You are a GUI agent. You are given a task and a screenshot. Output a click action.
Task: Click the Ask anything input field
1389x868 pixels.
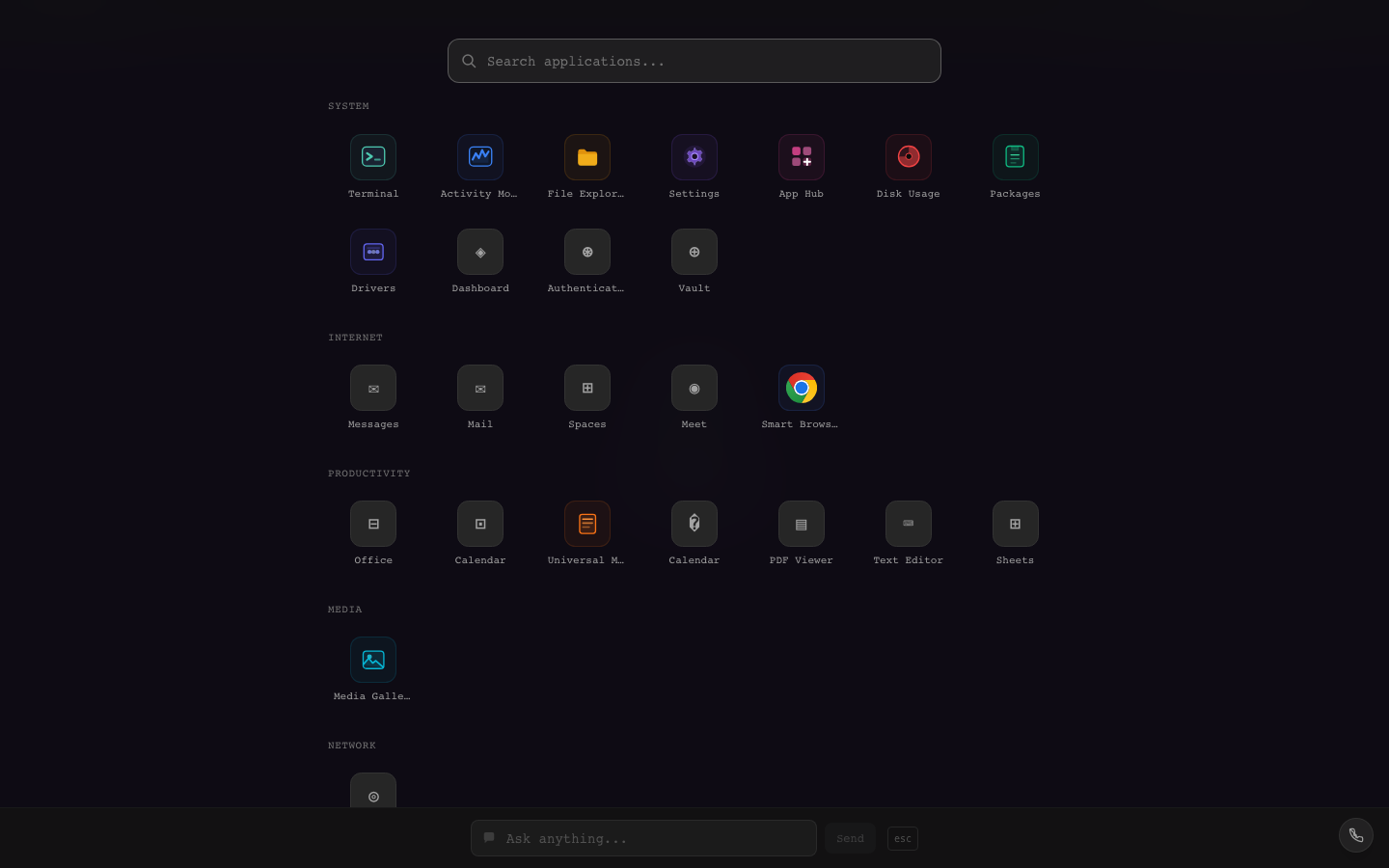(643, 838)
